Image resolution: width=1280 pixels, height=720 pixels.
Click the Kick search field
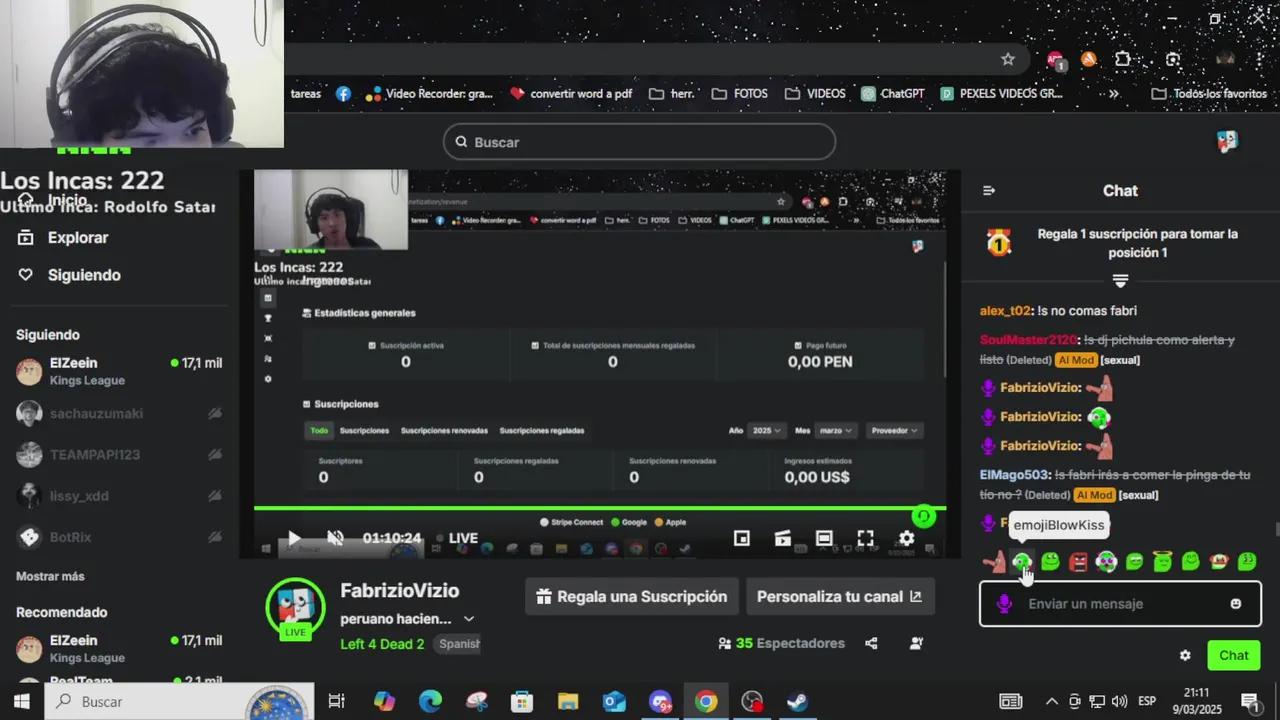[x=639, y=142]
